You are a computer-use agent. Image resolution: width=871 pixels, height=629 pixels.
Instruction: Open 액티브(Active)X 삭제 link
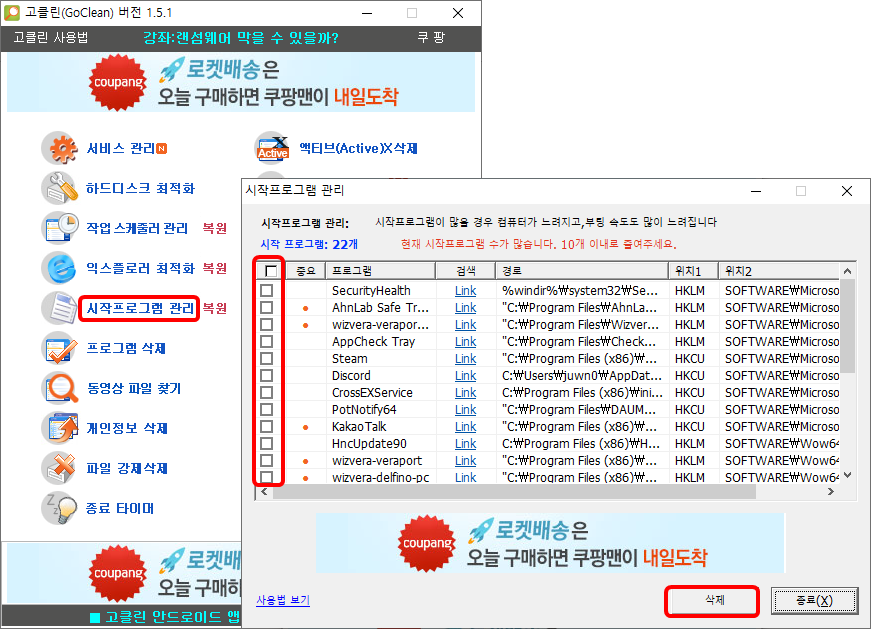pyautogui.click(x=358, y=148)
